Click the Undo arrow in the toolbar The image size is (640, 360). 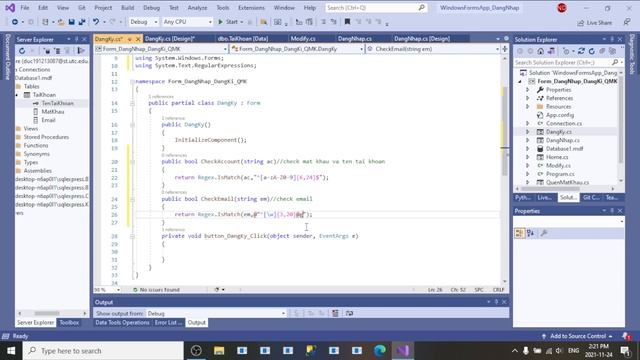click(x=96, y=22)
